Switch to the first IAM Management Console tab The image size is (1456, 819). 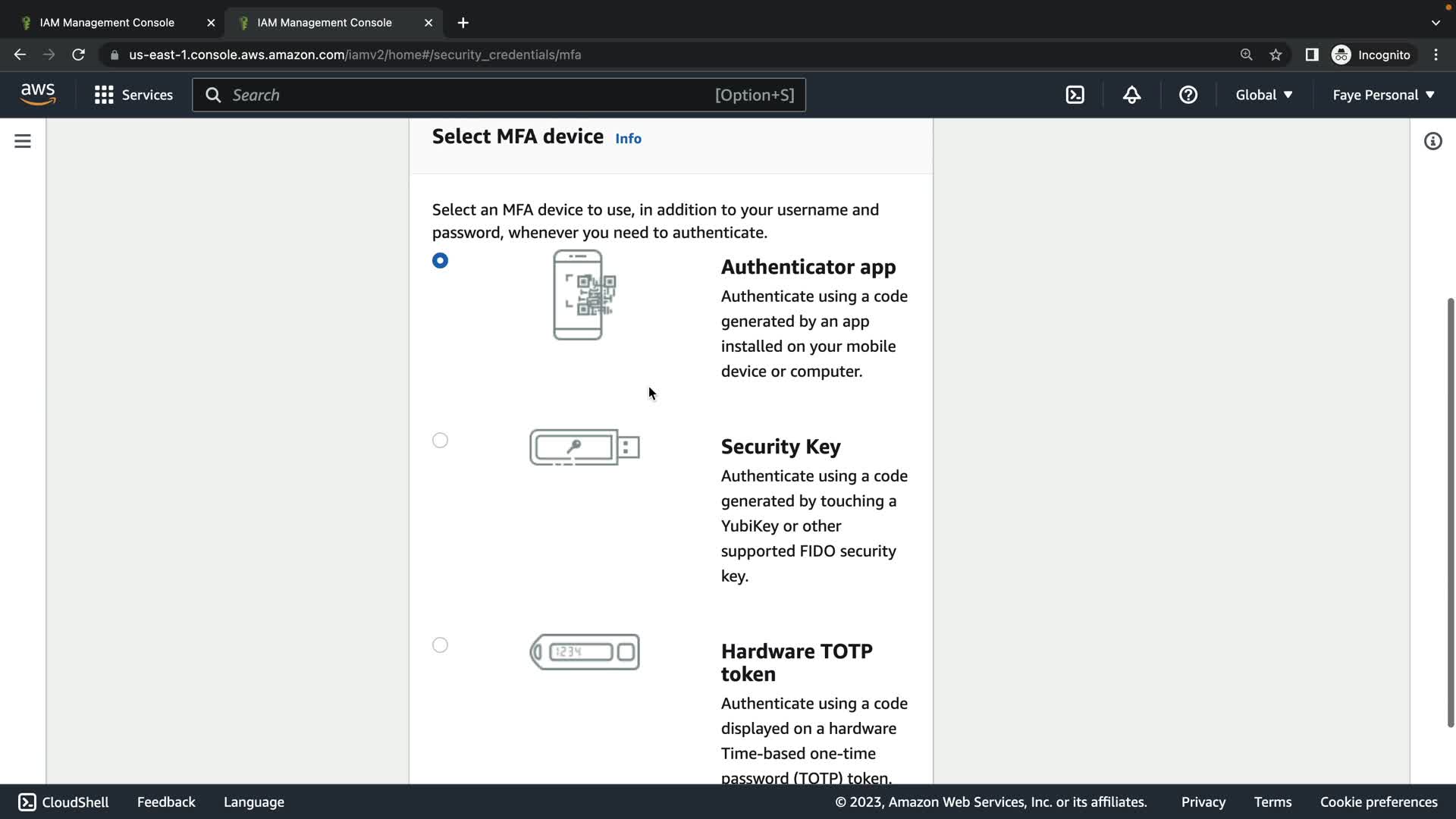coord(107,23)
